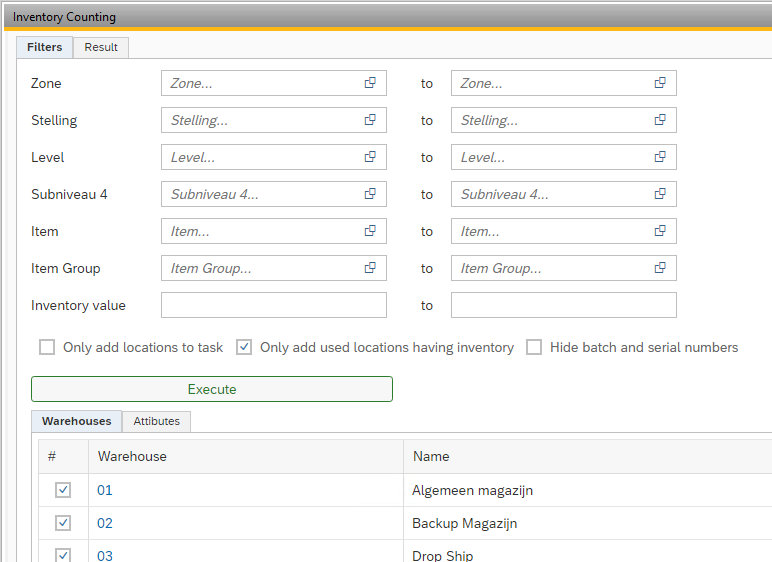Click lookup icon in Subniveau 4 from field
This screenshot has width=772, height=562.
[370, 194]
